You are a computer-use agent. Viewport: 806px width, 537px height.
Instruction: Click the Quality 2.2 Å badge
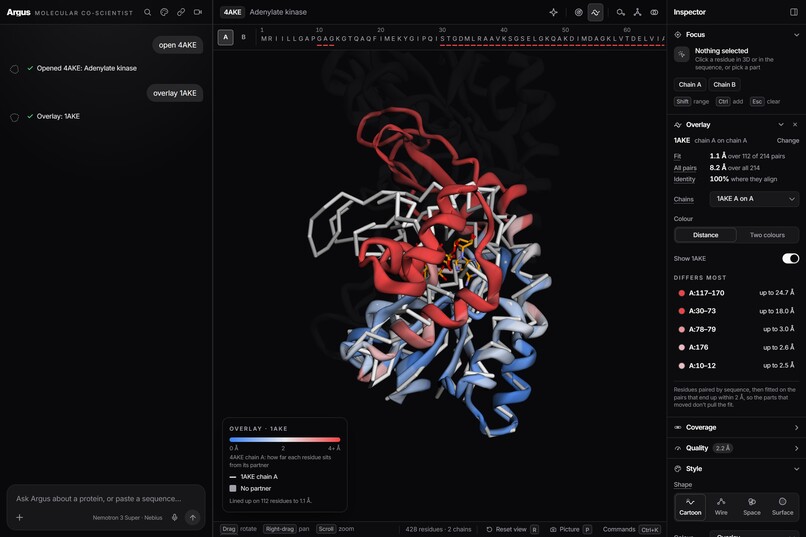(x=723, y=448)
